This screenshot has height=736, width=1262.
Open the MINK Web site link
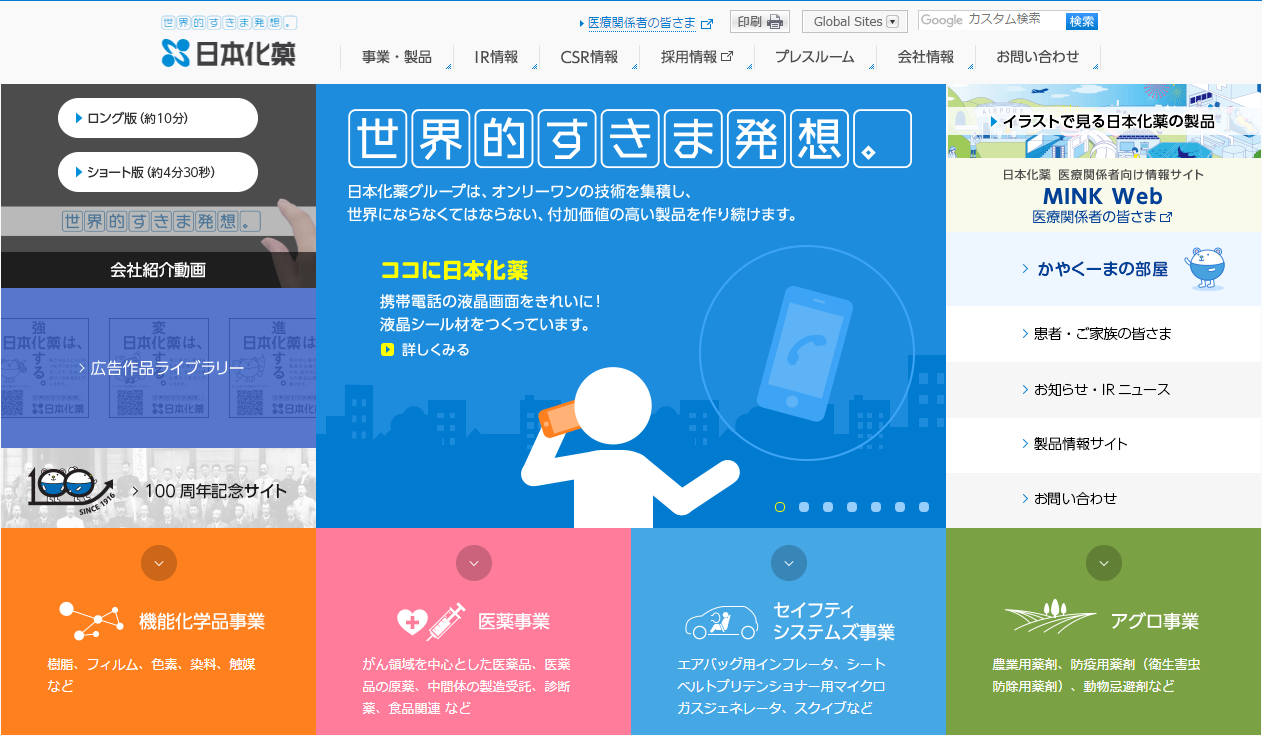[x=1104, y=195]
